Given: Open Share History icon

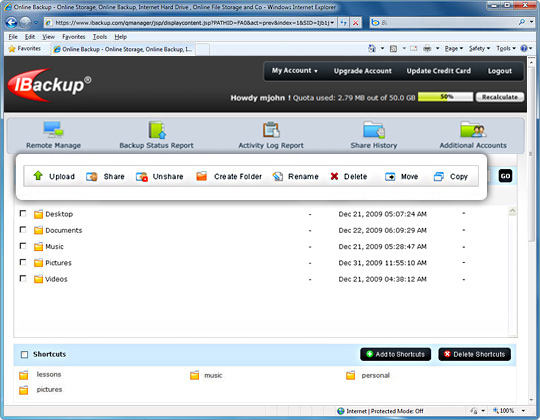Looking at the screenshot, I should pyautogui.click(x=374, y=129).
